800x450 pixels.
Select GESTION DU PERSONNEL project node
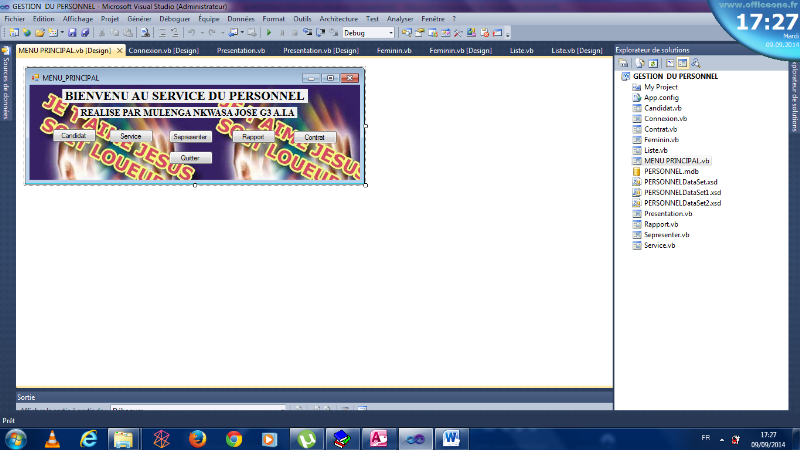[675, 76]
